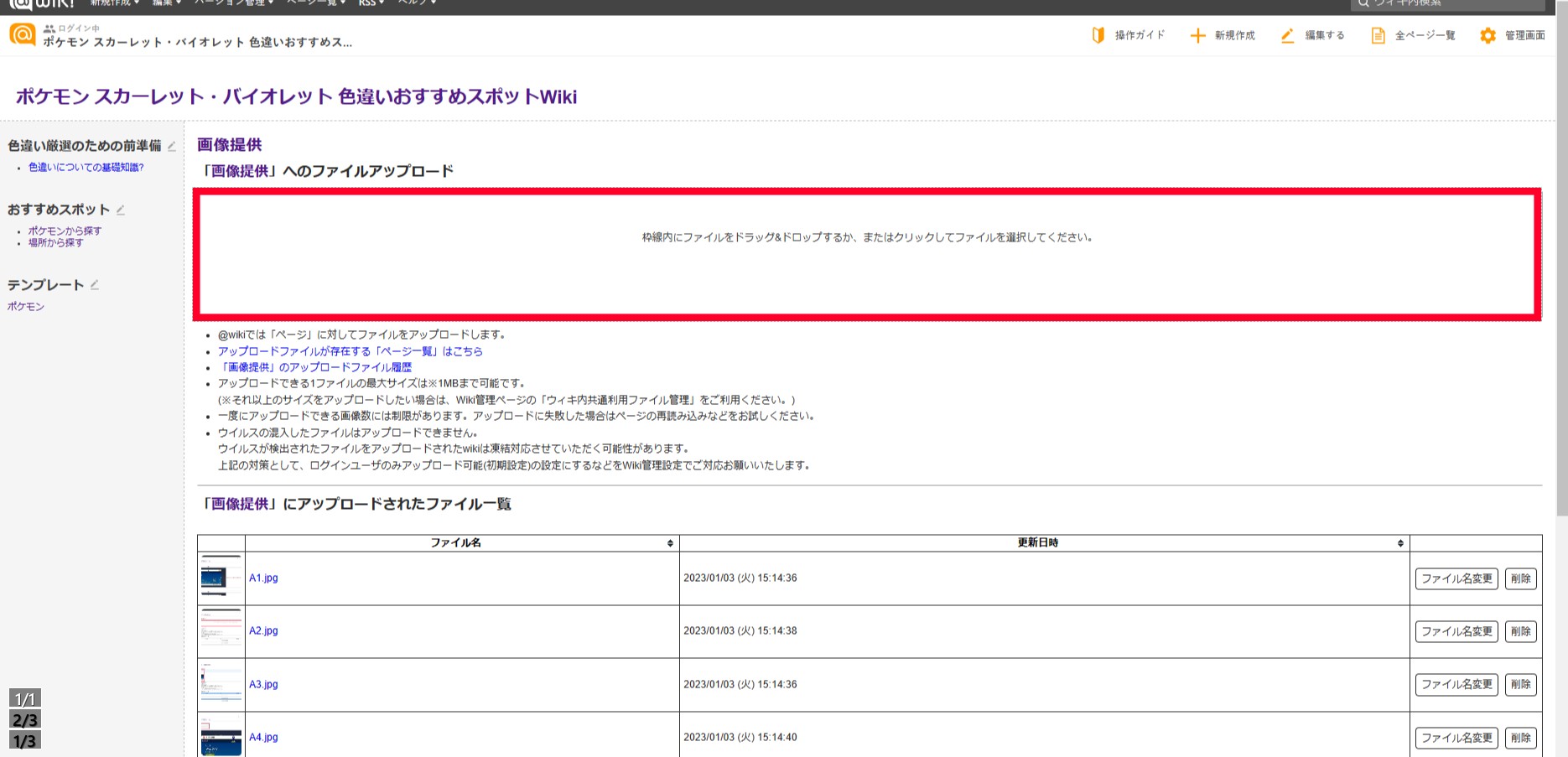Open 「画像提供」のアップロードファイル履歴 link
The width and height of the screenshot is (1568, 757).
coord(315,367)
